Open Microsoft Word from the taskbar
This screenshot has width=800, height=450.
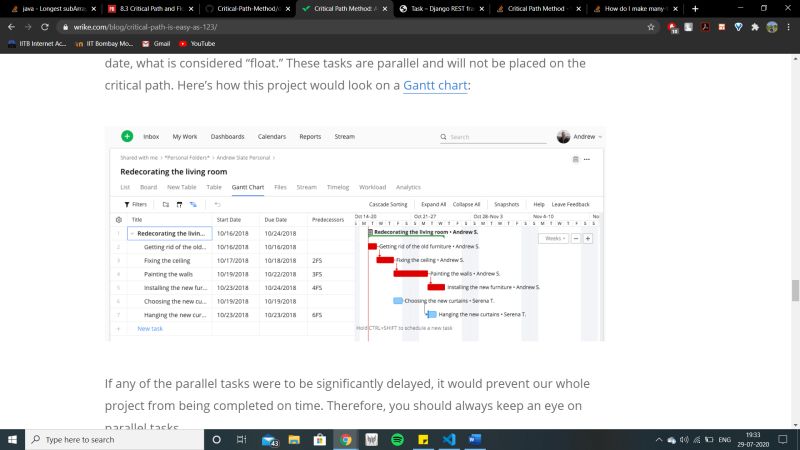[474, 440]
